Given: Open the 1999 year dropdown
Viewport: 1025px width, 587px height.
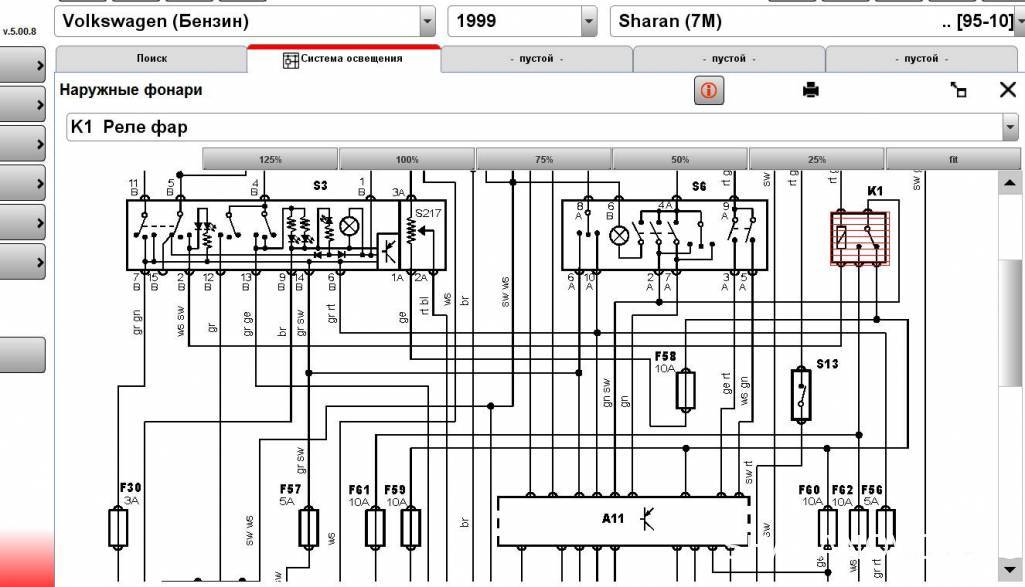Looking at the screenshot, I should click(x=588, y=21).
